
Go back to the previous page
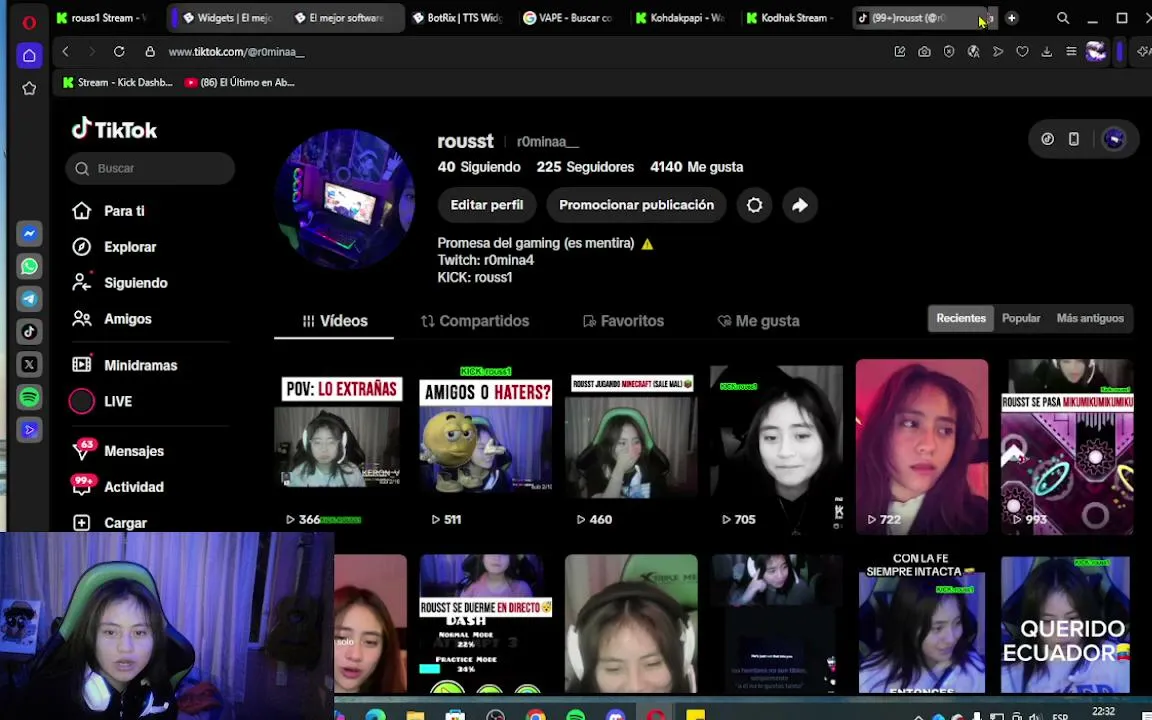click(x=65, y=51)
